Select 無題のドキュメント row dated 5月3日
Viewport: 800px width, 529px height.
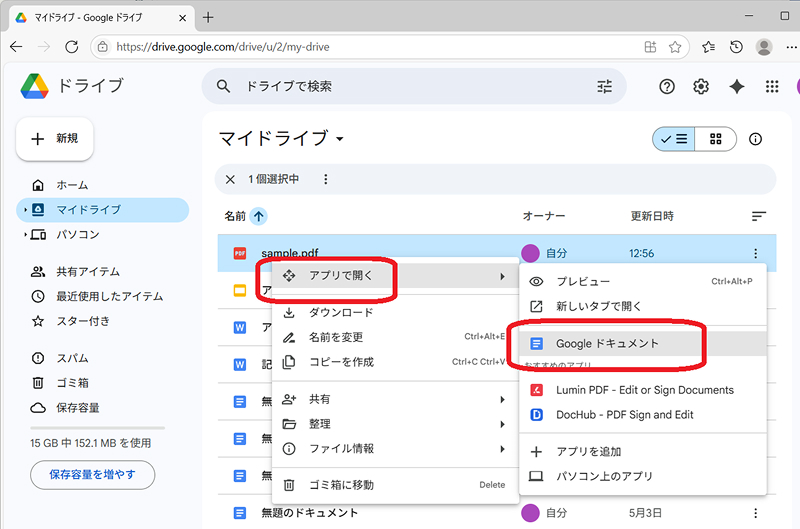point(497,513)
